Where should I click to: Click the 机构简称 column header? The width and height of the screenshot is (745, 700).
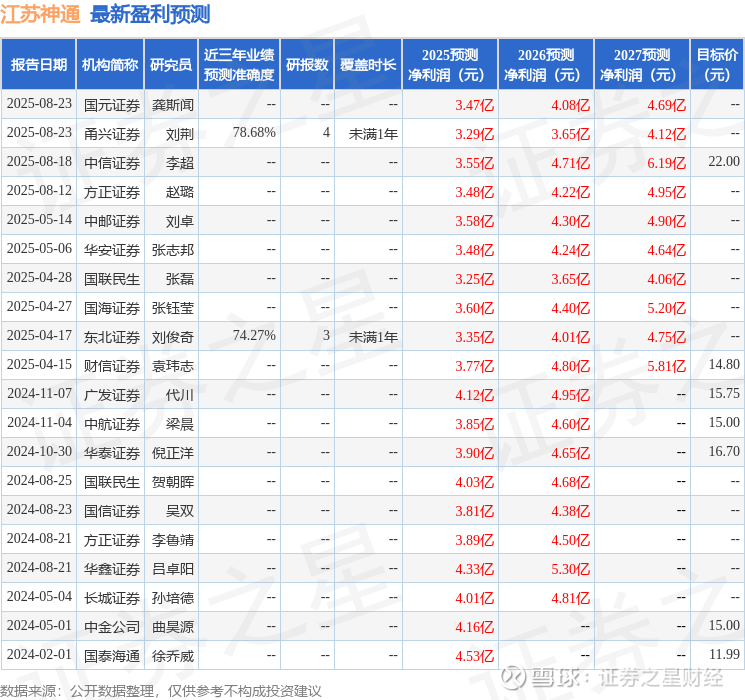click(x=110, y=64)
